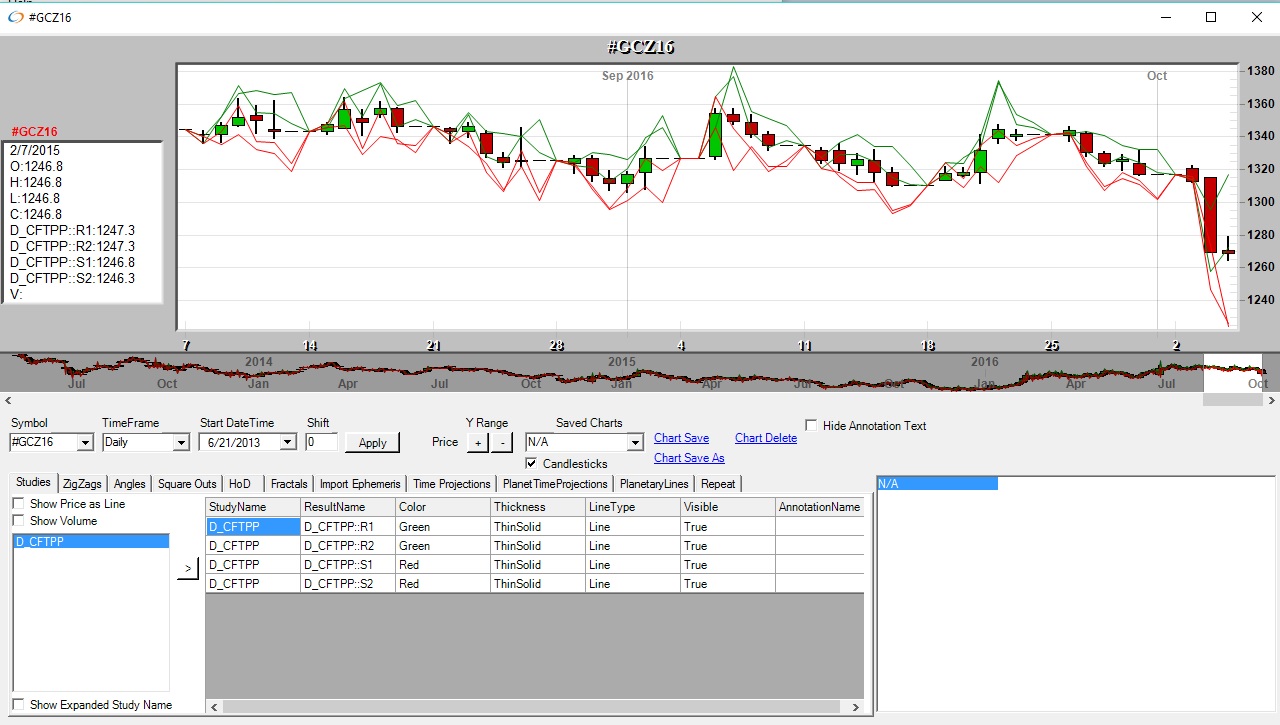Expand the Saved Charts dropdown
Viewport: 1280px width, 725px height.
coord(635,442)
